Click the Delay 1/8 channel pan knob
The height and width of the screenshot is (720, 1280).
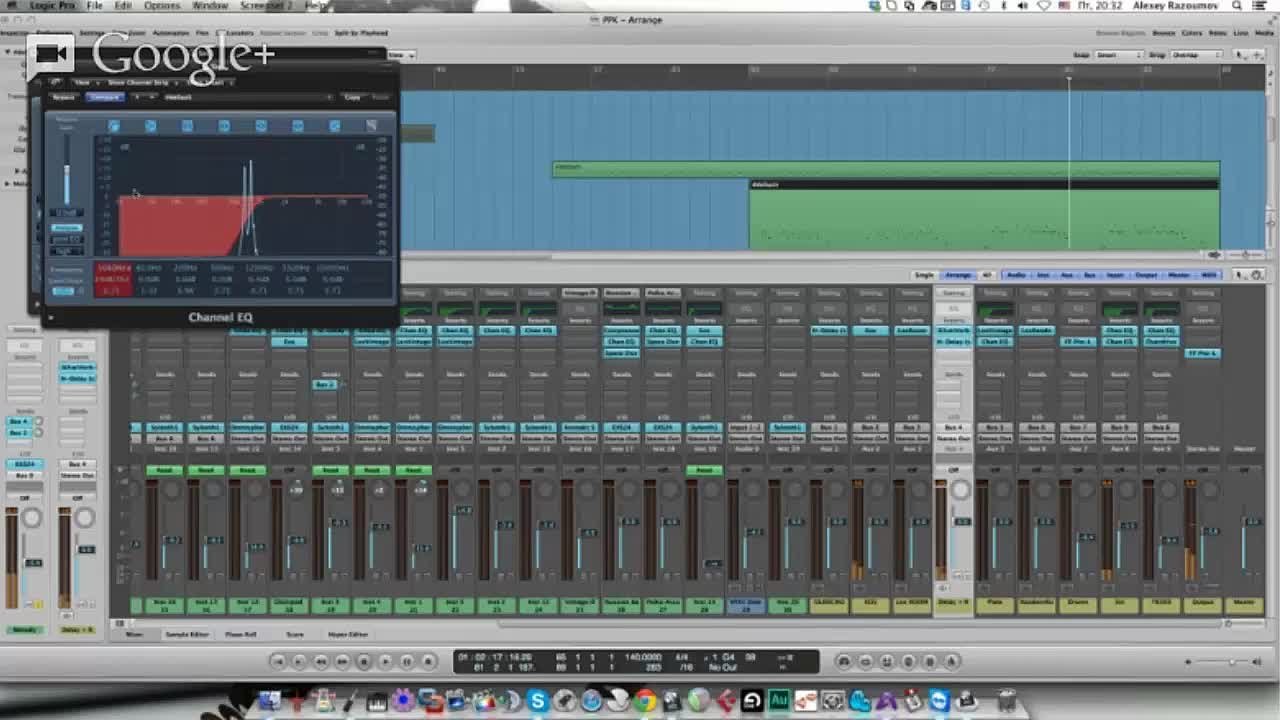pyautogui.click(x=960, y=489)
